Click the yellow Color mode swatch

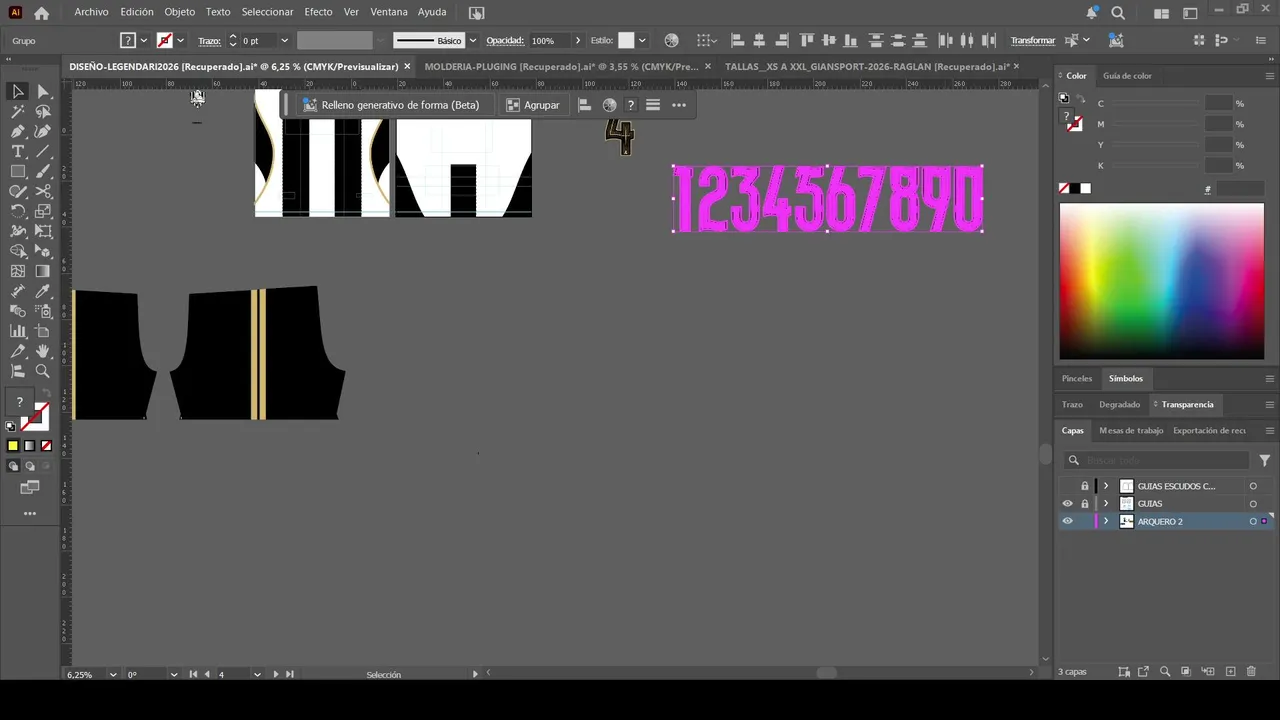tap(13, 446)
